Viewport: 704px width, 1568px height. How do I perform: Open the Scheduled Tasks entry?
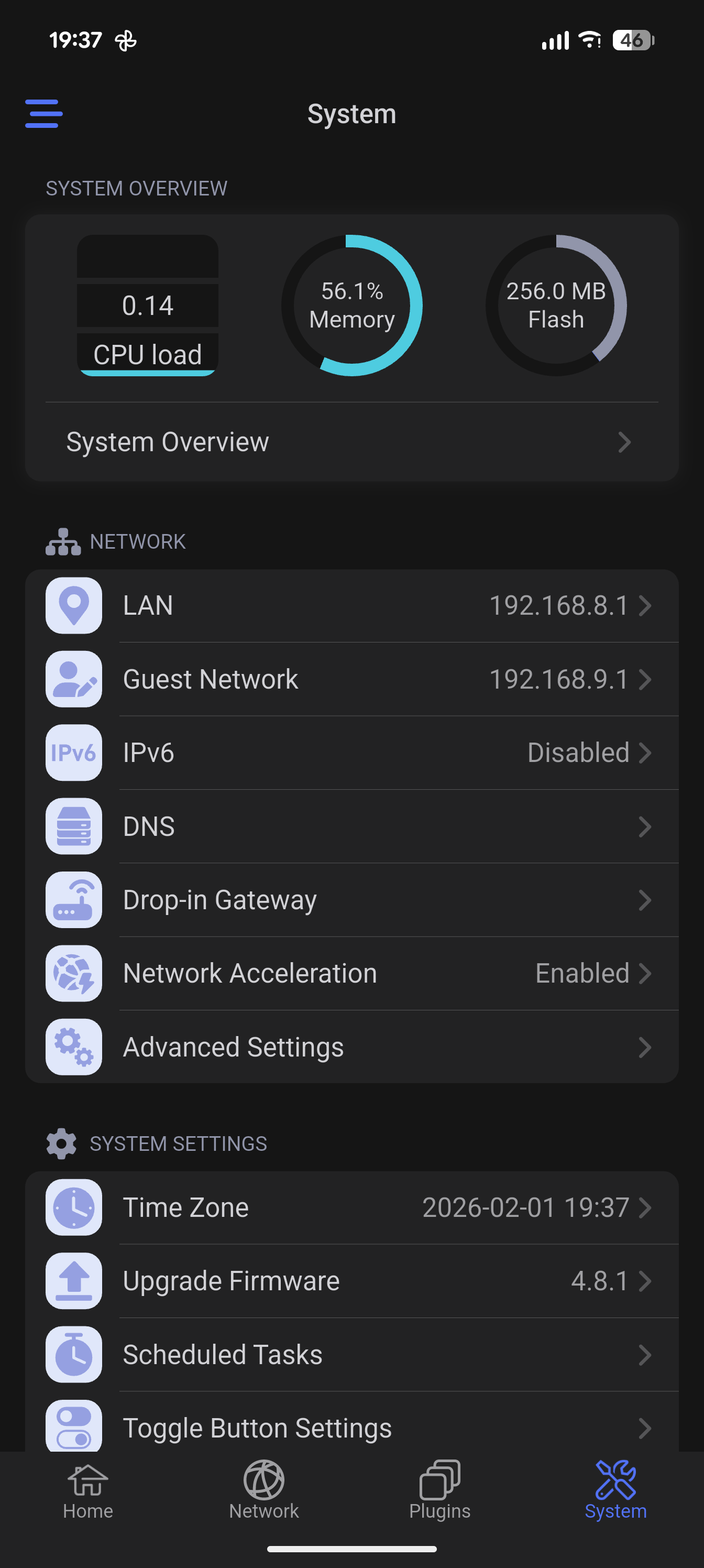click(351, 1355)
